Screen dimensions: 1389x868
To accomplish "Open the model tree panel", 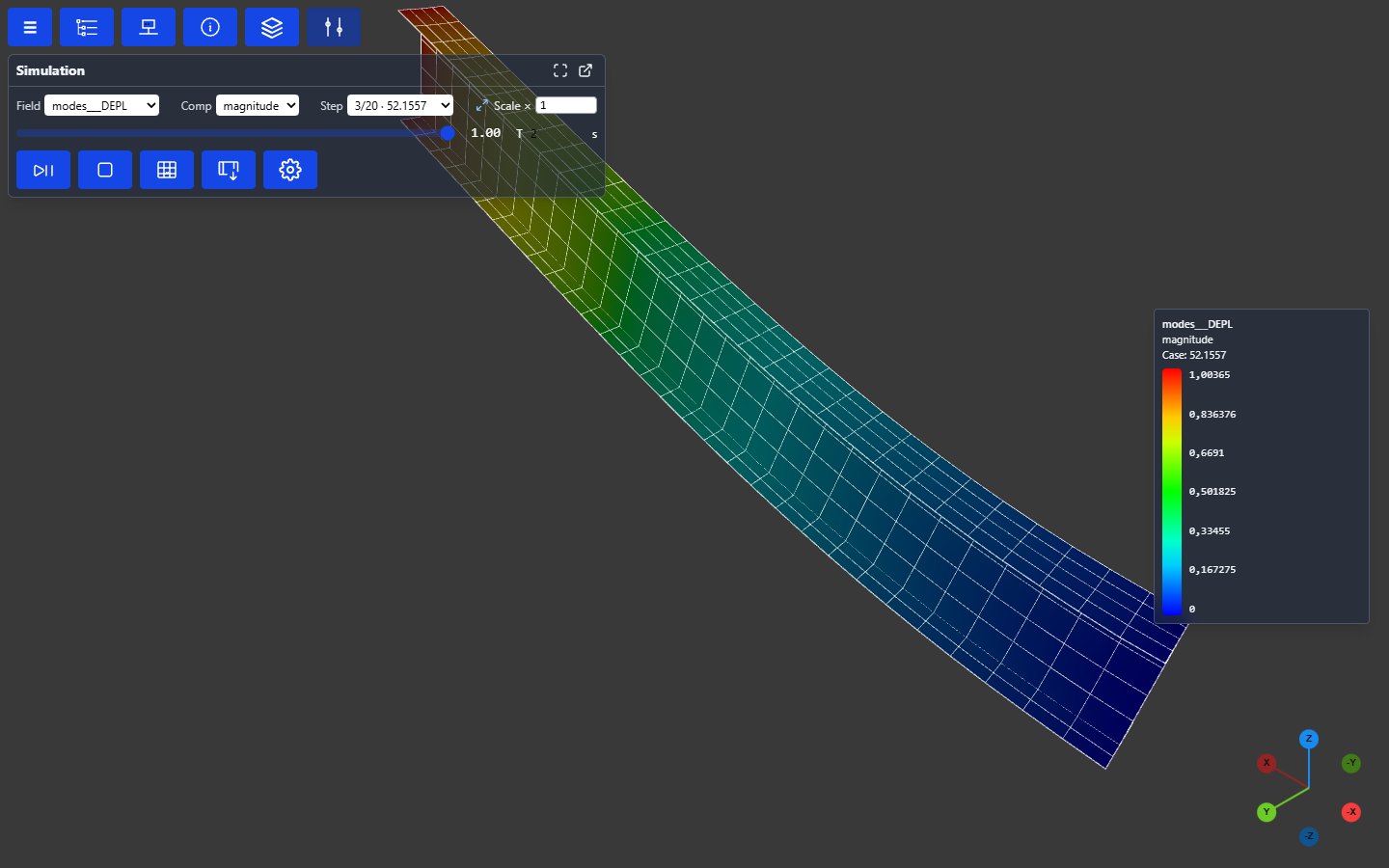I will pyautogui.click(x=87, y=27).
